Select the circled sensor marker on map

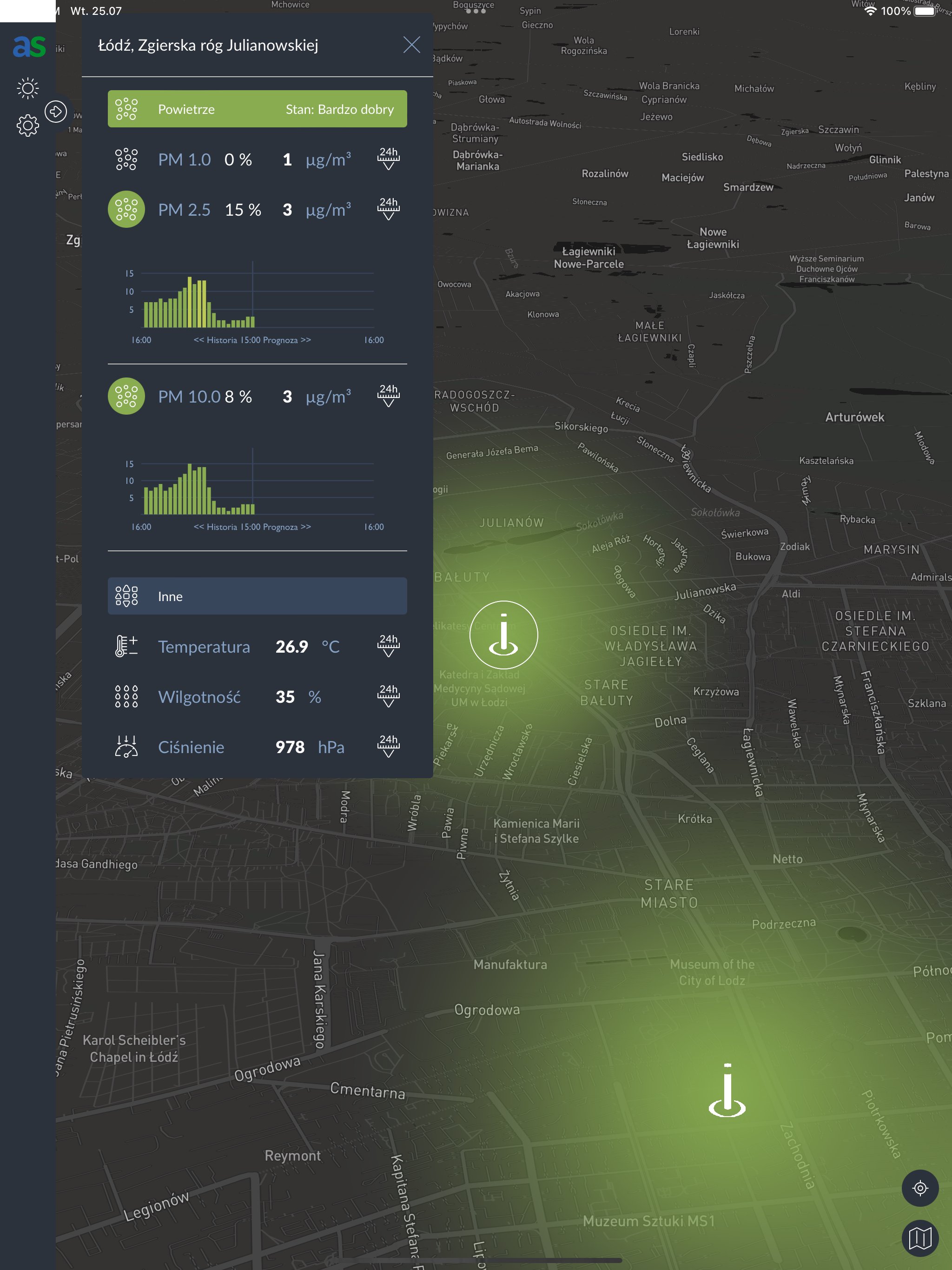(x=503, y=635)
